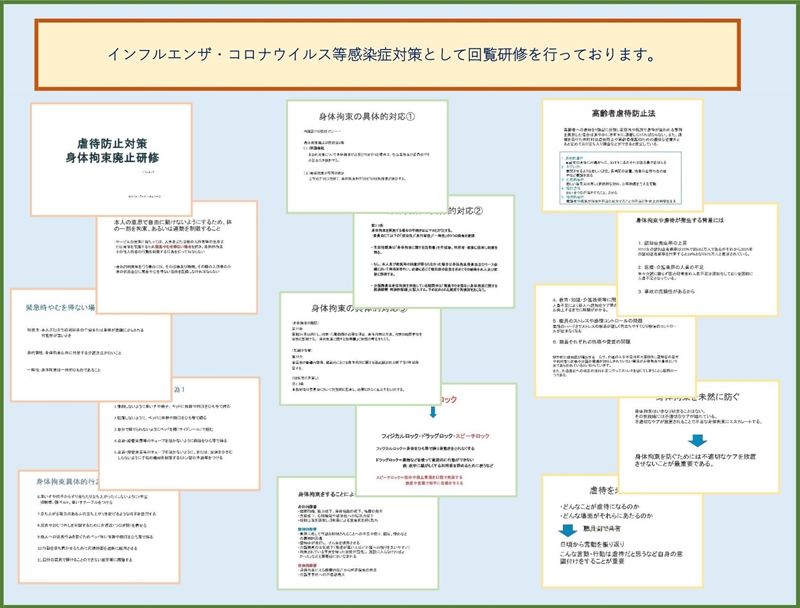Click the フィジカルロック・ドラッグロック・スピーチロック heading
This screenshot has height=608, width=800.
coord(435,436)
